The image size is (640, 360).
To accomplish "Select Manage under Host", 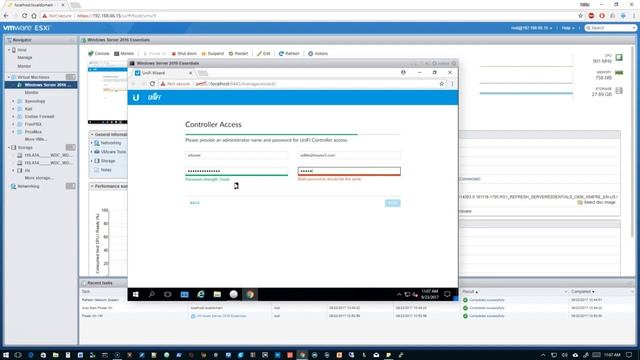I will 24,58.
